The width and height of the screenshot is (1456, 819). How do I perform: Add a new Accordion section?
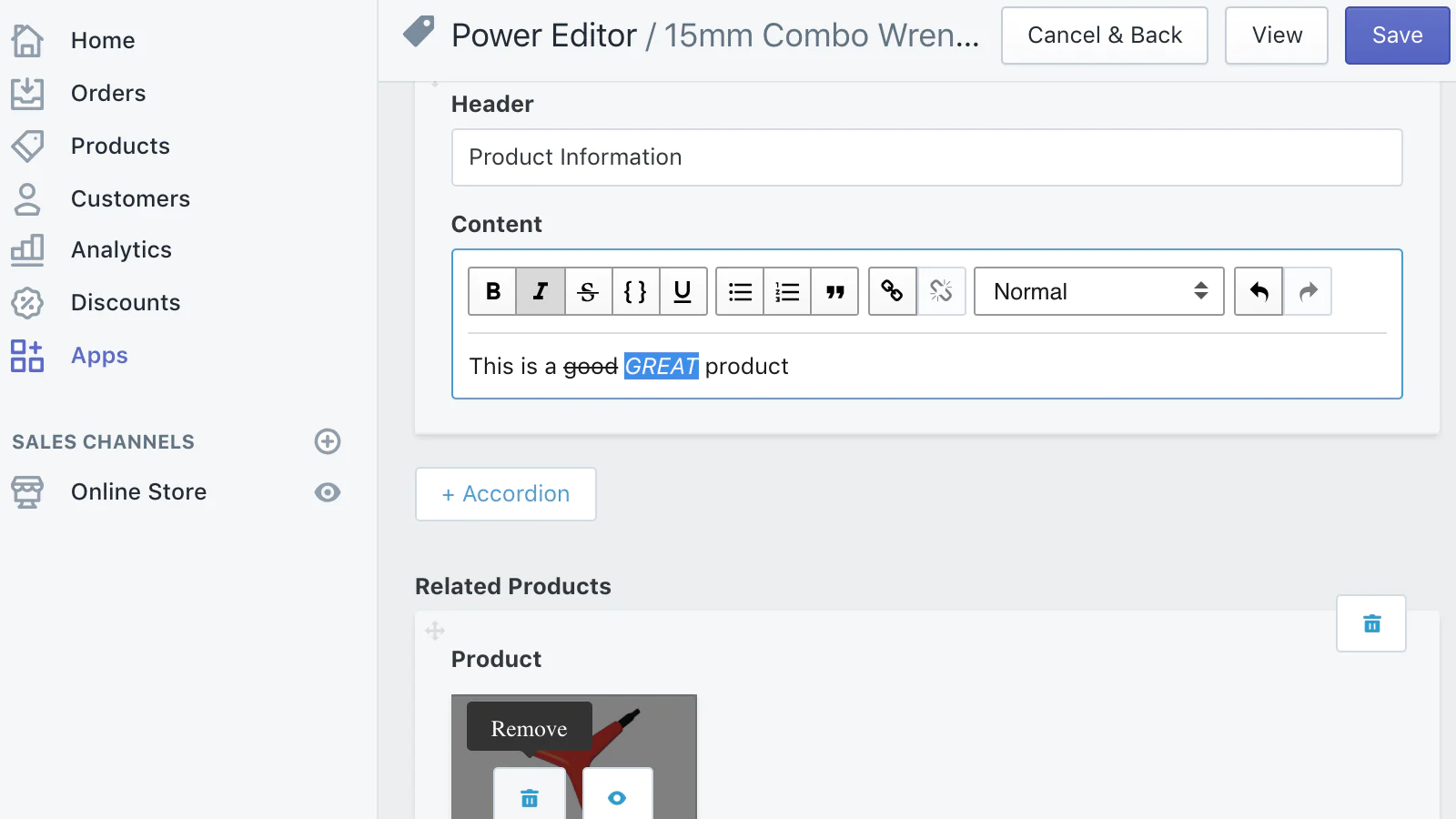[x=506, y=494]
